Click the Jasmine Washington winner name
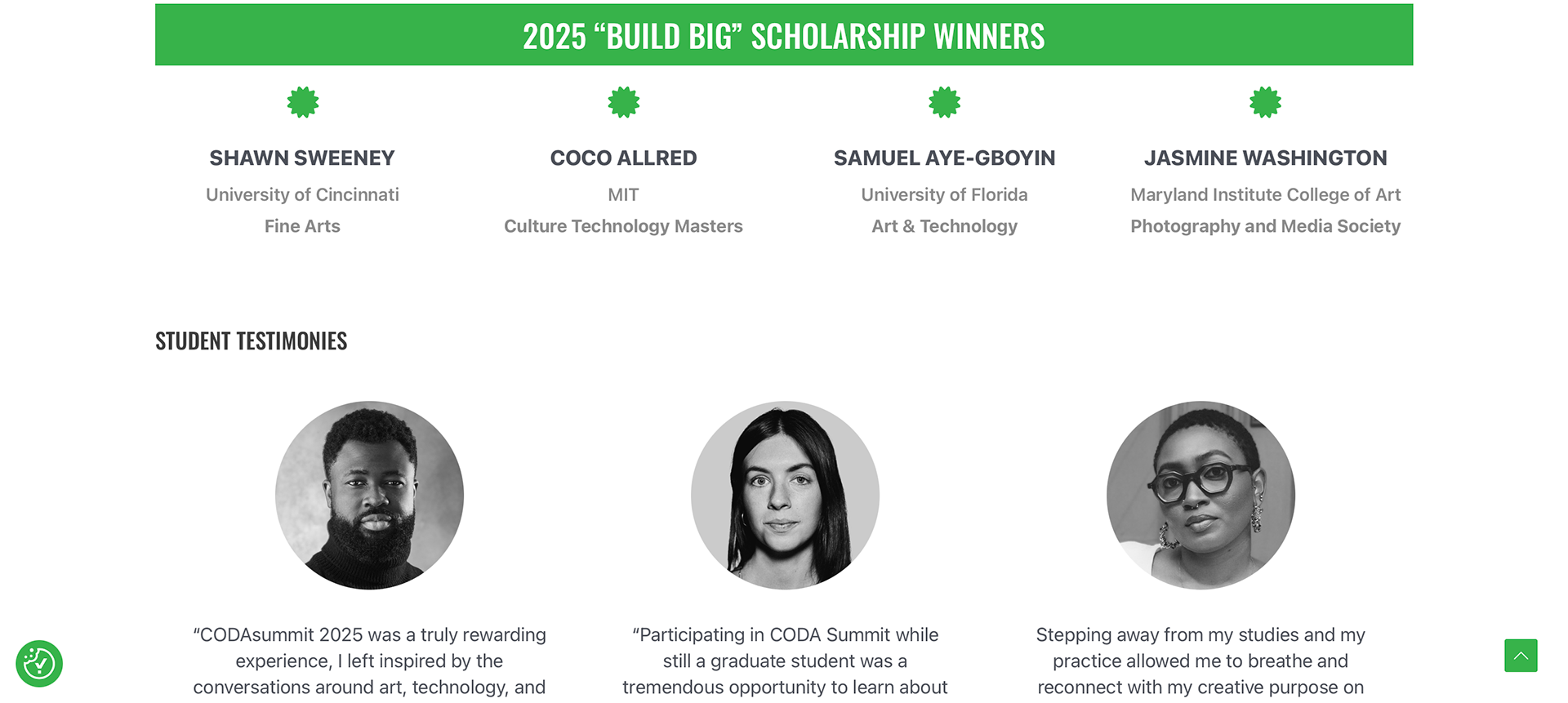This screenshot has height=703, width=1568. [x=1265, y=158]
